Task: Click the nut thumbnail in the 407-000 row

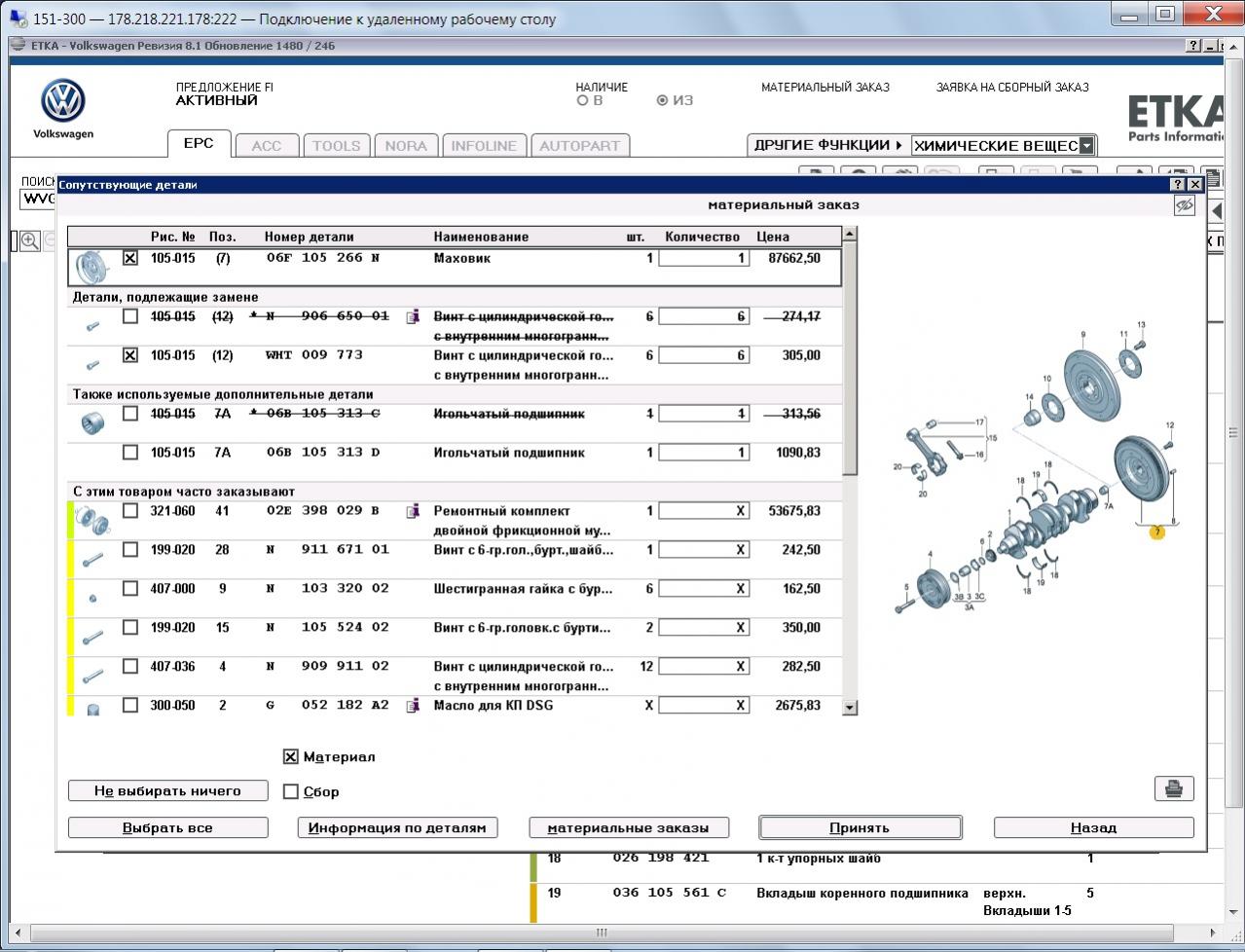Action: pyautogui.click(x=92, y=598)
